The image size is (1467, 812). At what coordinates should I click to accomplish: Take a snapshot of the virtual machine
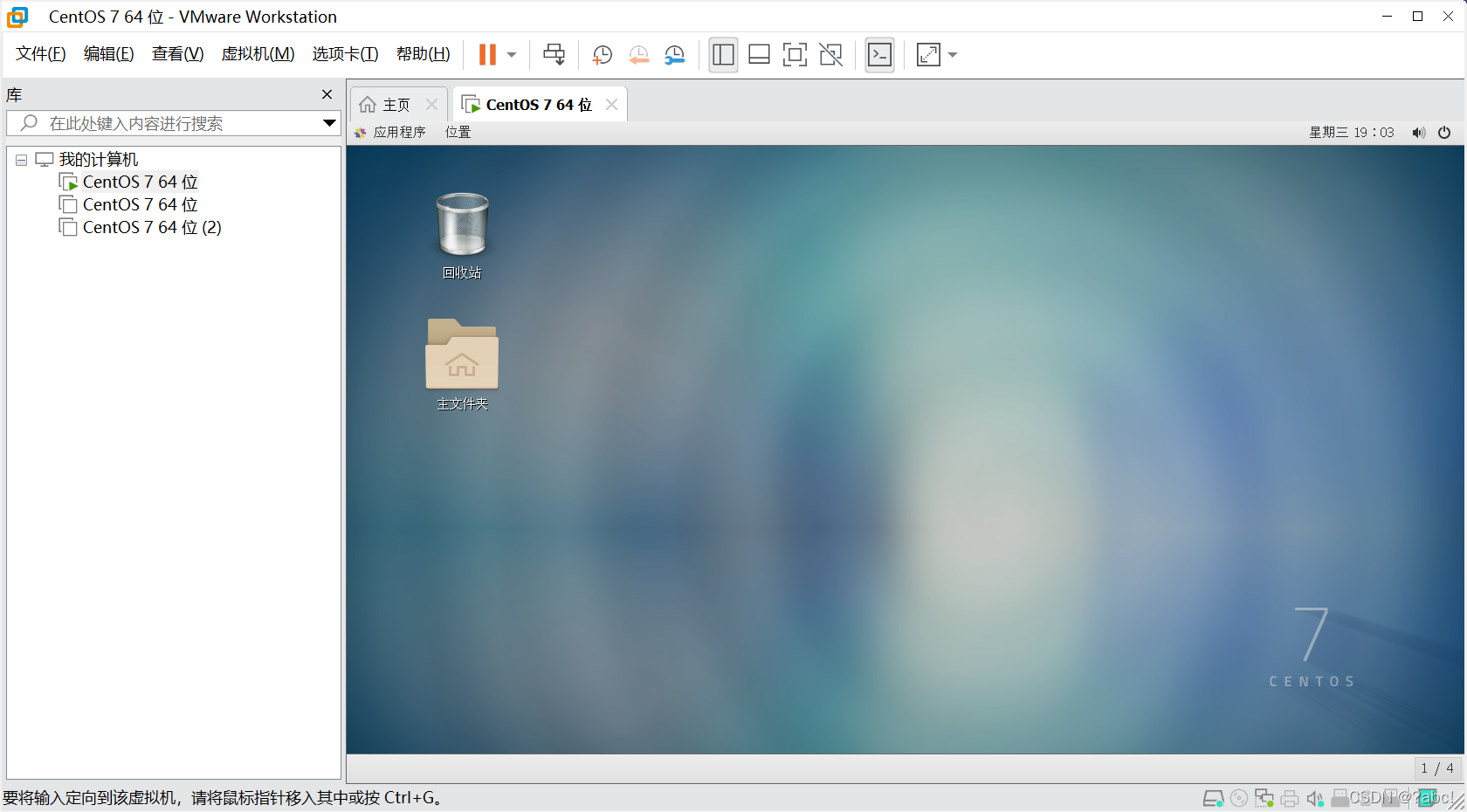pos(602,55)
